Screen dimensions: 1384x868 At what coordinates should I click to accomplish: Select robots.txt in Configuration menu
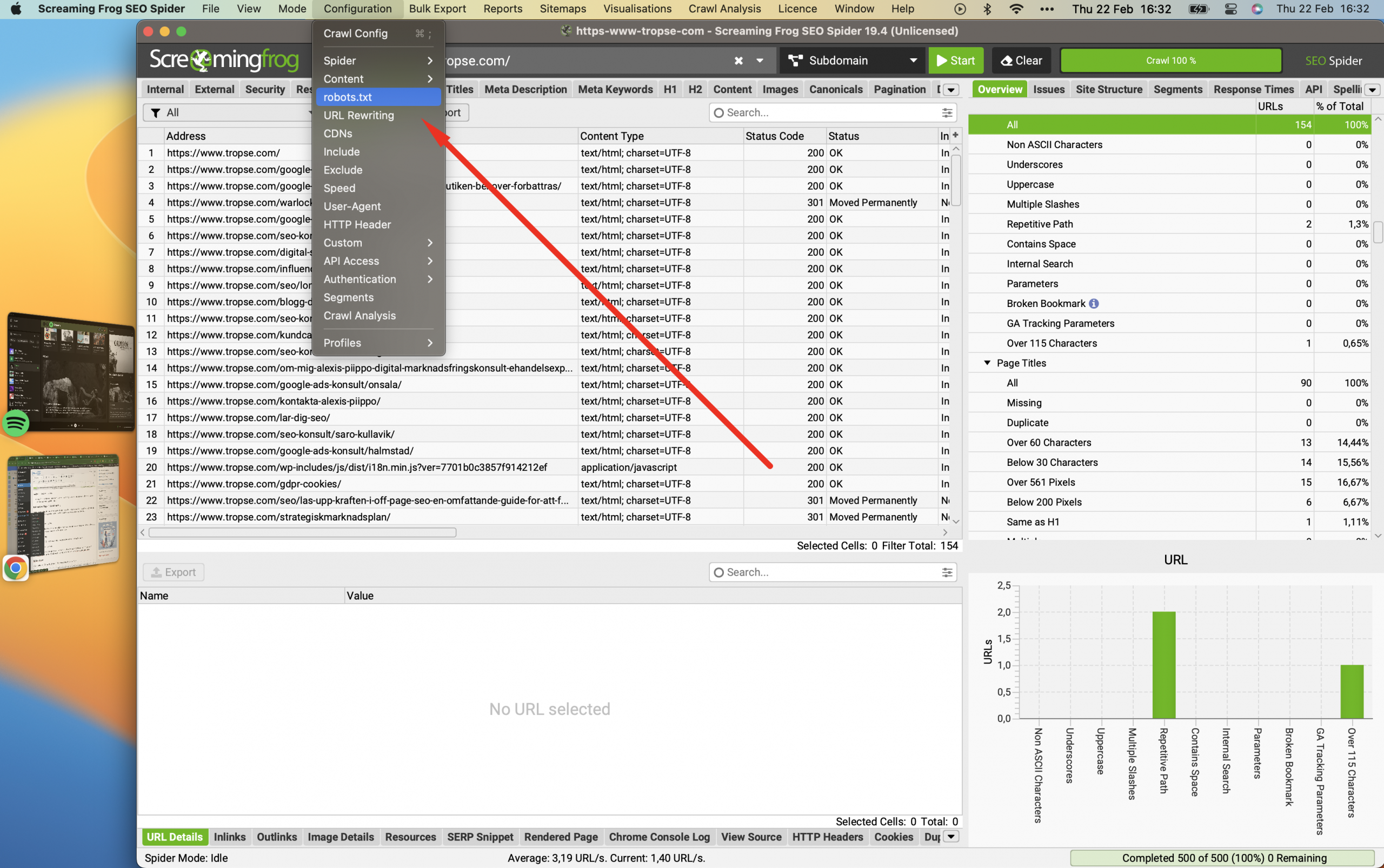pos(378,97)
